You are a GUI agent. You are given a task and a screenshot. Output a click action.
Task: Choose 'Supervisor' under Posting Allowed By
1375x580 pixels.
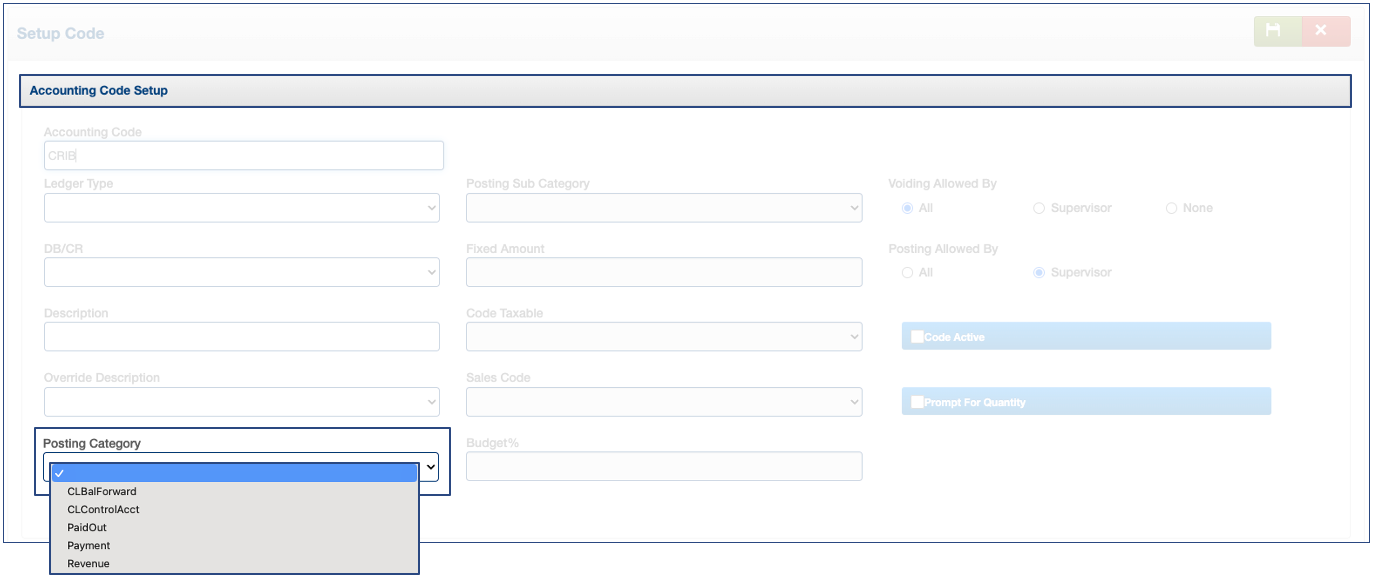click(1039, 272)
